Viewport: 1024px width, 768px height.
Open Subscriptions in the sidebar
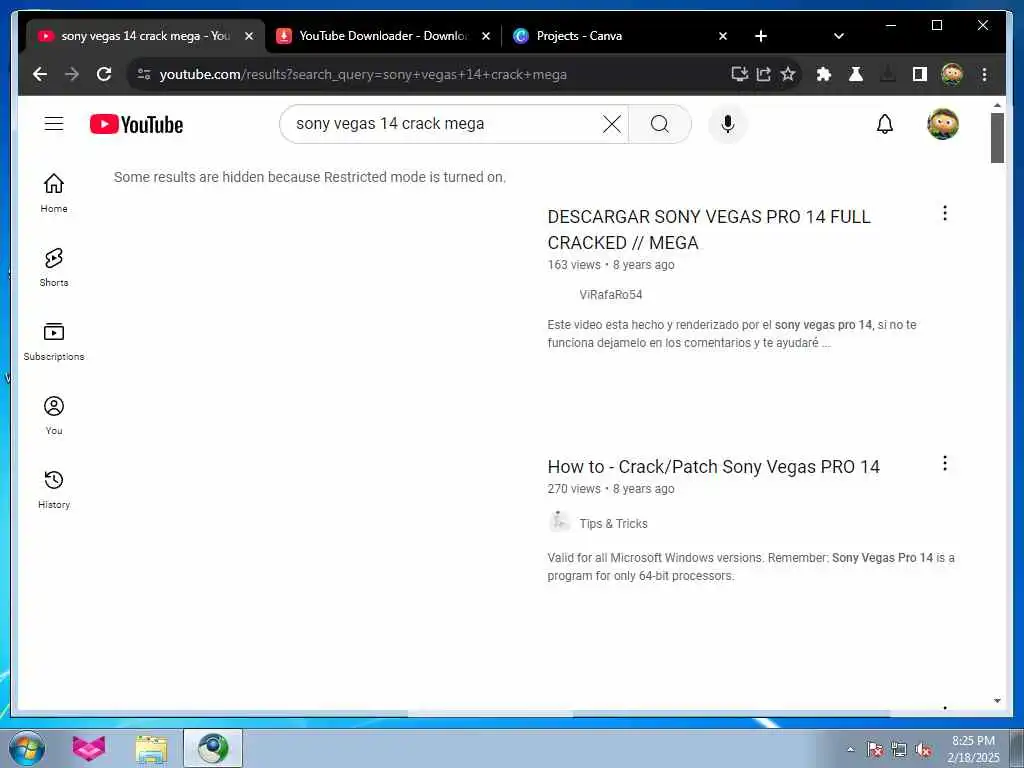54,342
